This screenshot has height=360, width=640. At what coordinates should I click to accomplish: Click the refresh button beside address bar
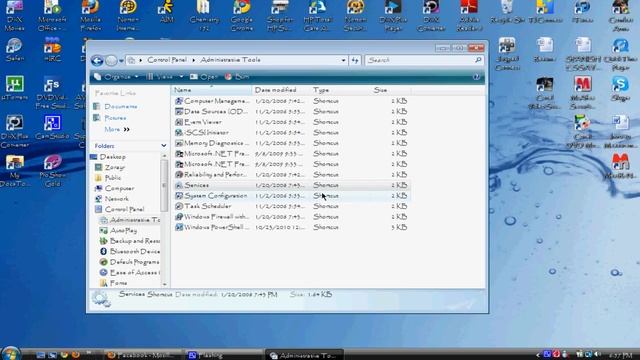click(355, 60)
